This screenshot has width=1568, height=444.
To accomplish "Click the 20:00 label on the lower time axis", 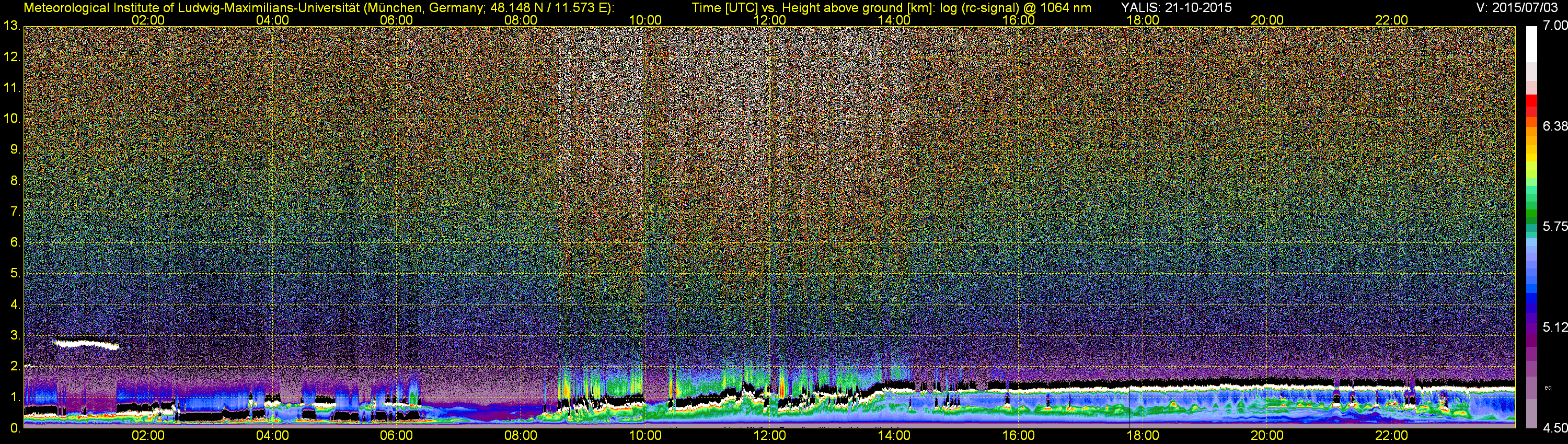I will pos(1267,436).
